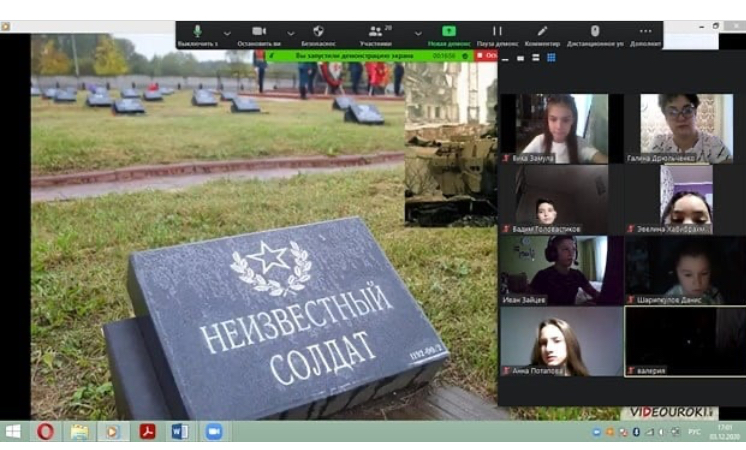Click the Remote Control mouse icon

(x=595, y=33)
